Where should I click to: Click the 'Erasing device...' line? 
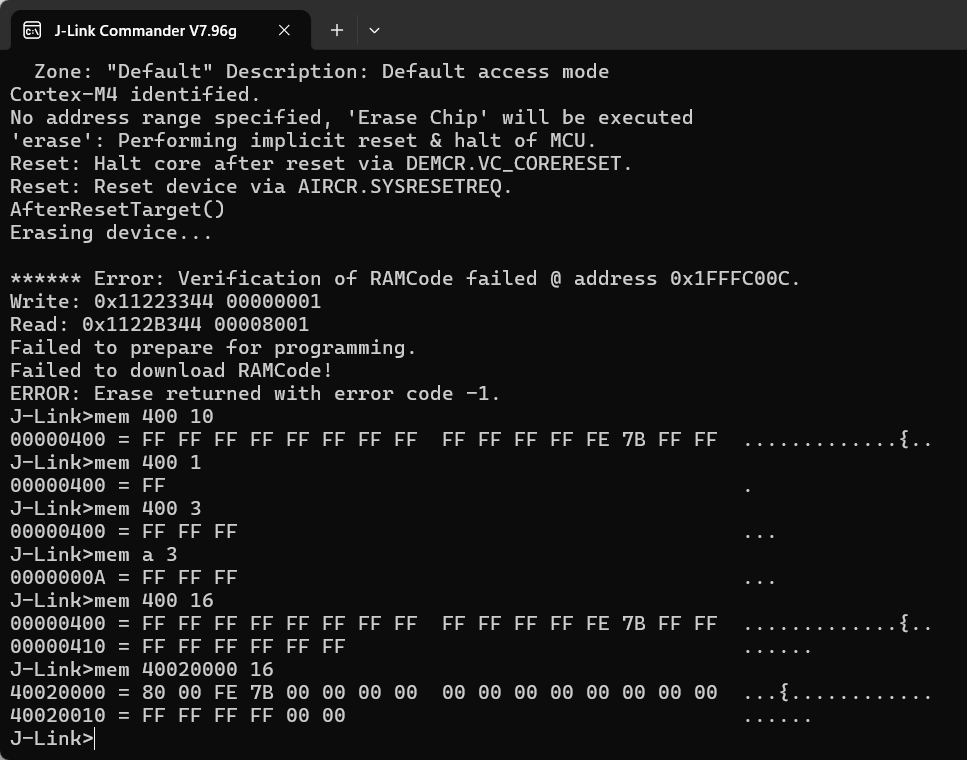(x=111, y=232)
